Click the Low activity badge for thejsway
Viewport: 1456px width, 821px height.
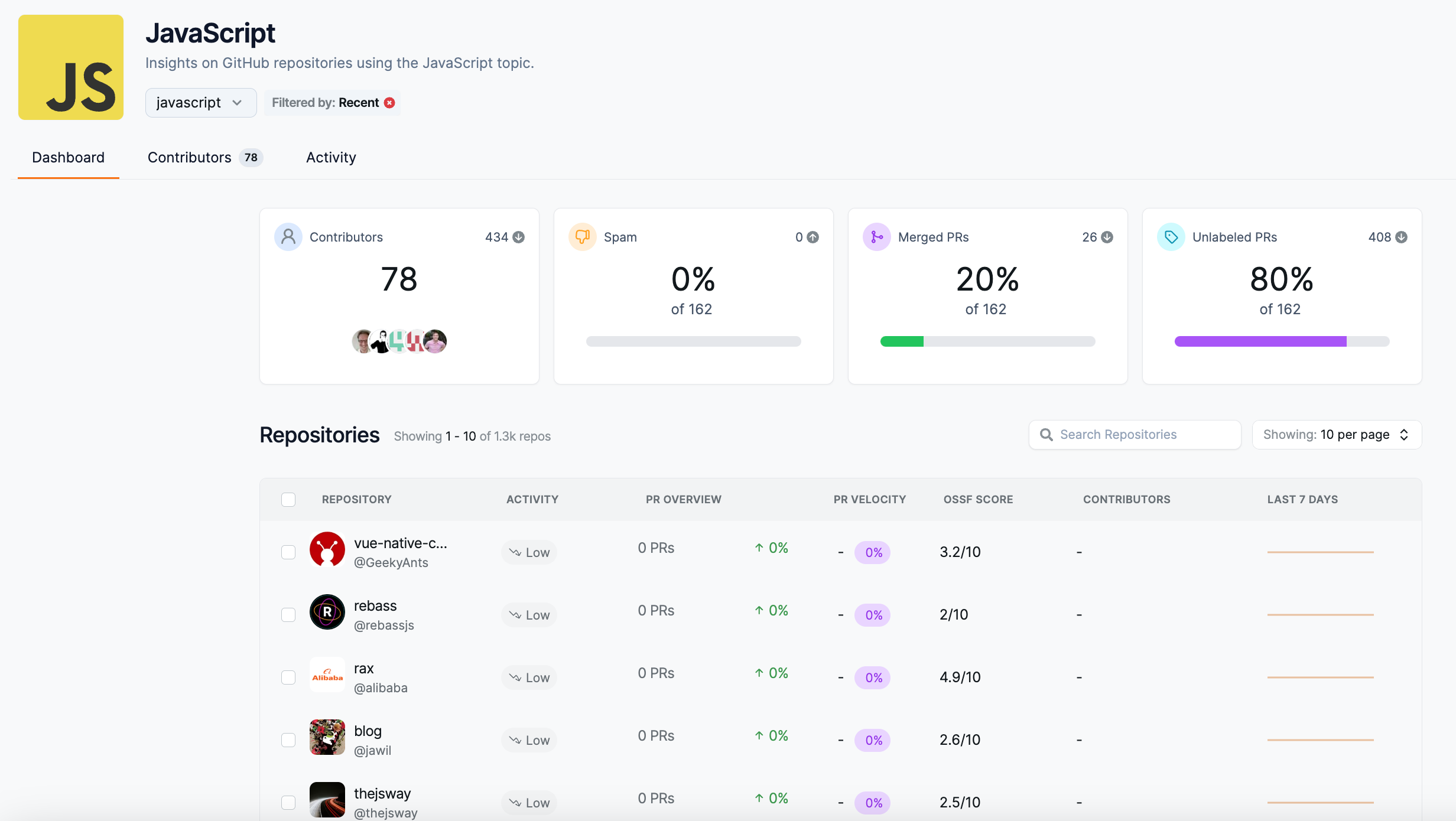click(x=529, y=803)
